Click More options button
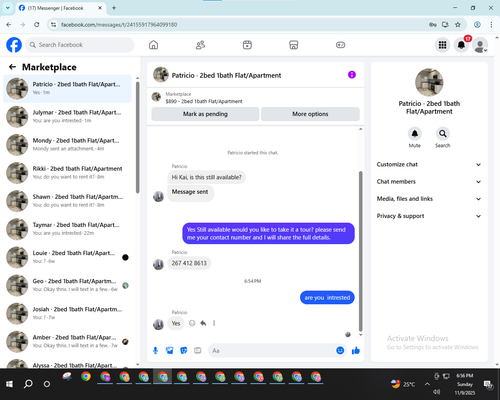Viewport: 500px width, 400px height. pyautogui.click(x=310, y=114)
